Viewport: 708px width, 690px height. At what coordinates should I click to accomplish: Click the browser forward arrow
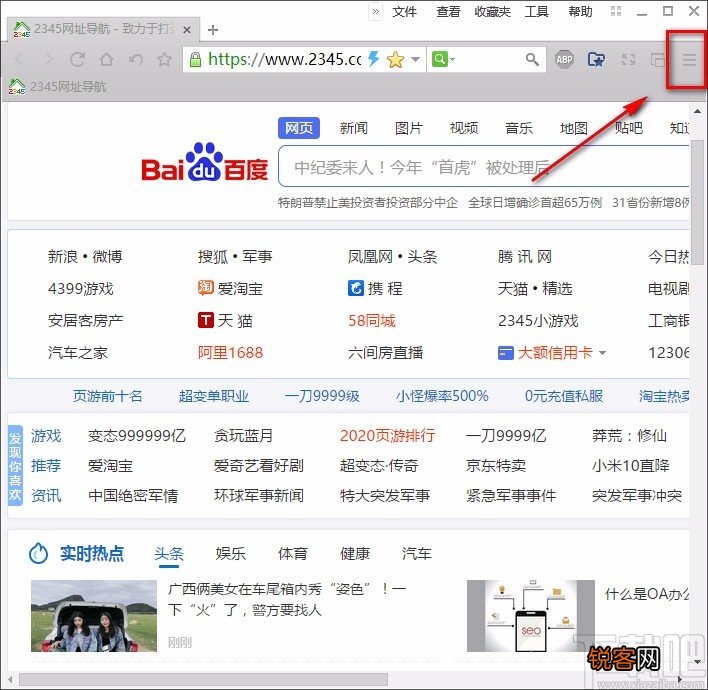point(48,59)
